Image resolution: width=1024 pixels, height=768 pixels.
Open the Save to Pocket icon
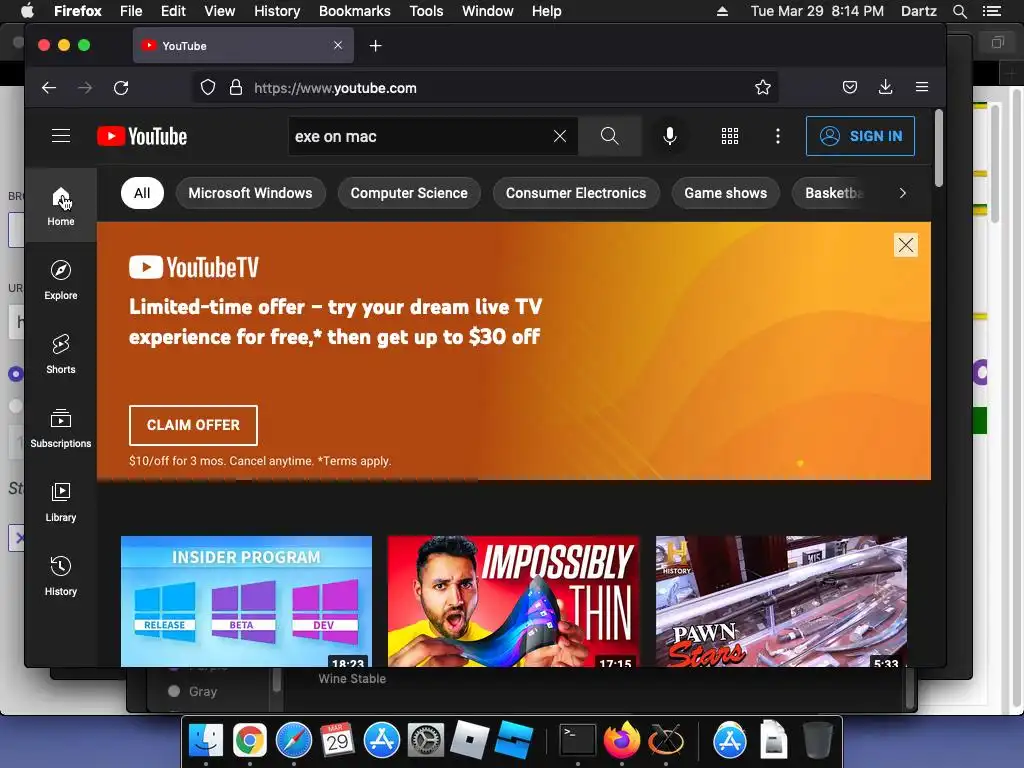click(850, 88)
